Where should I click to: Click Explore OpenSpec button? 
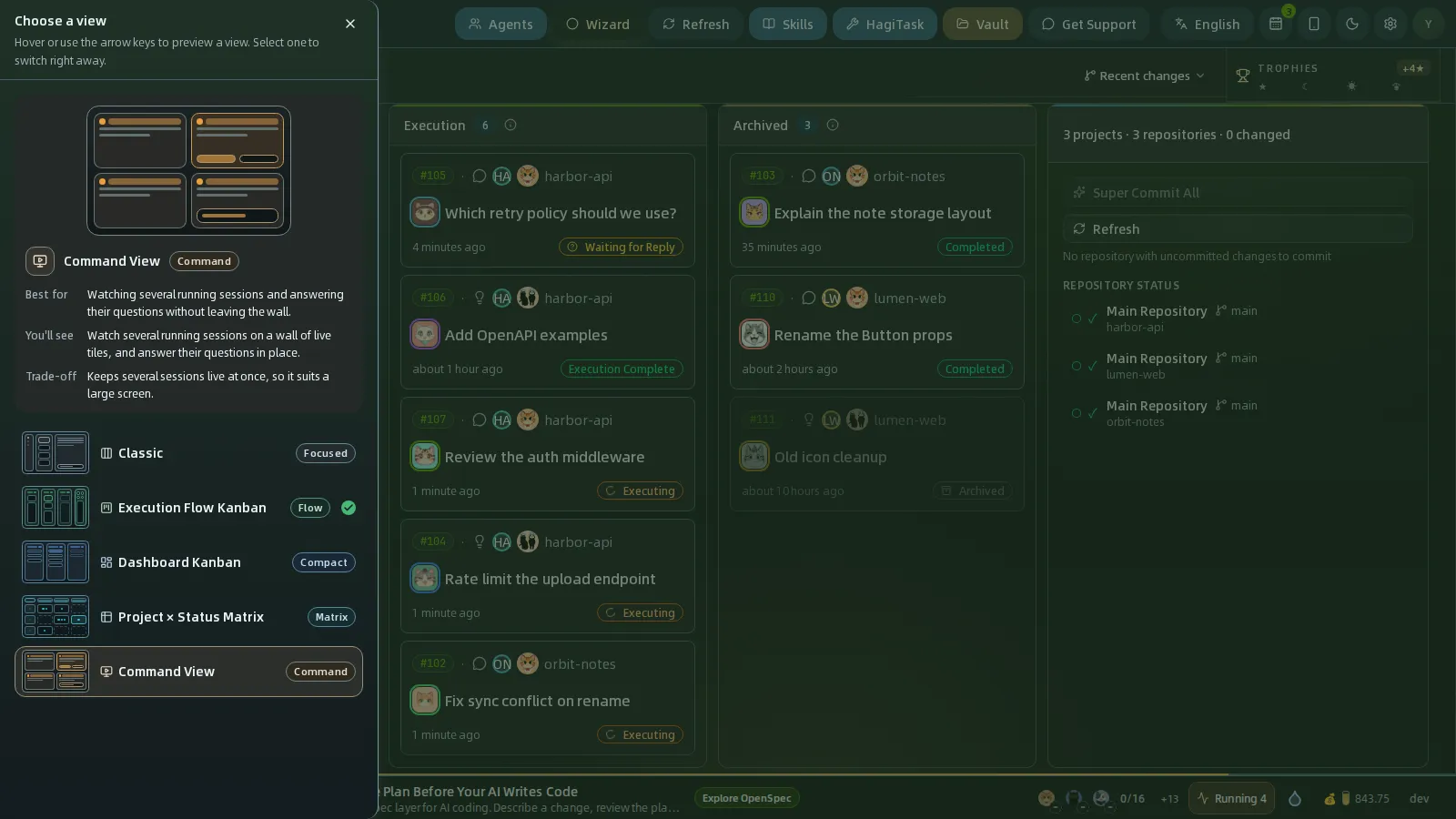(x=747, y=798)
